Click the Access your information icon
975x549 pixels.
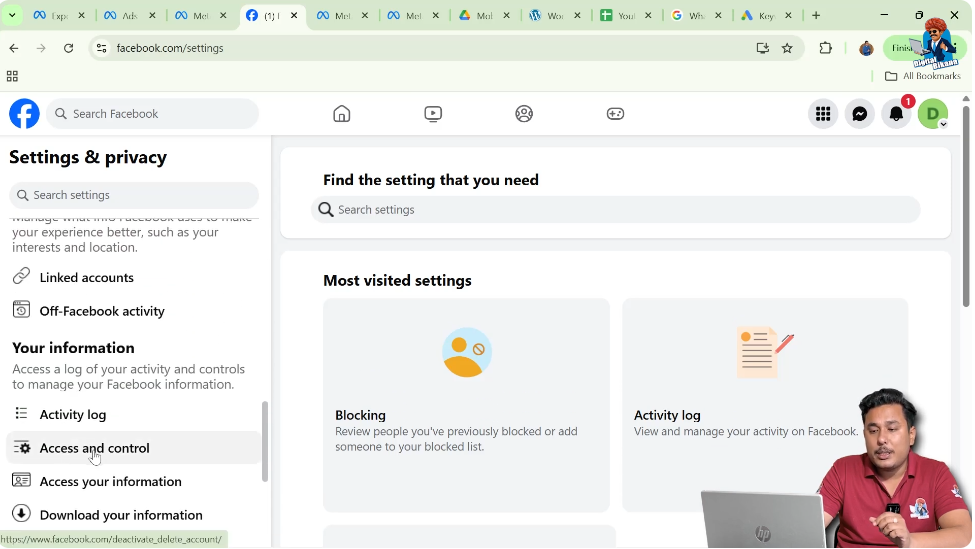coord(21,480)
